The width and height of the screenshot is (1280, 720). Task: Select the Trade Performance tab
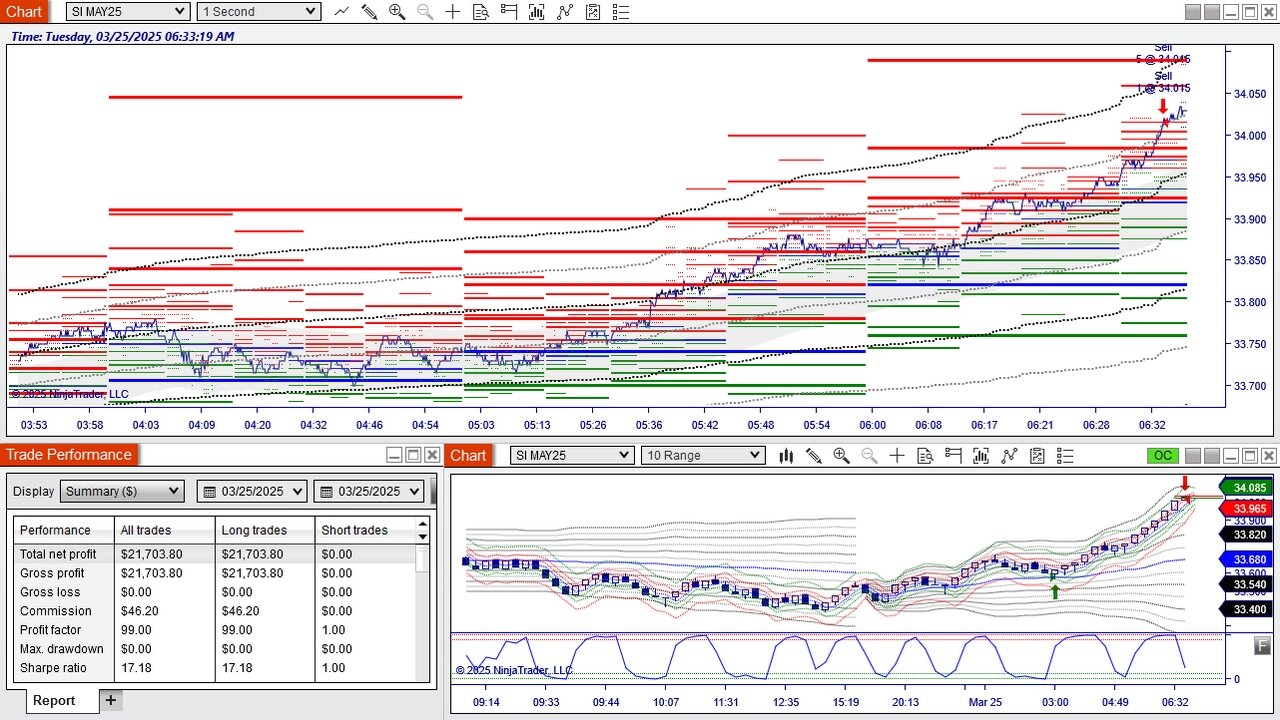[x=69, y=456]
